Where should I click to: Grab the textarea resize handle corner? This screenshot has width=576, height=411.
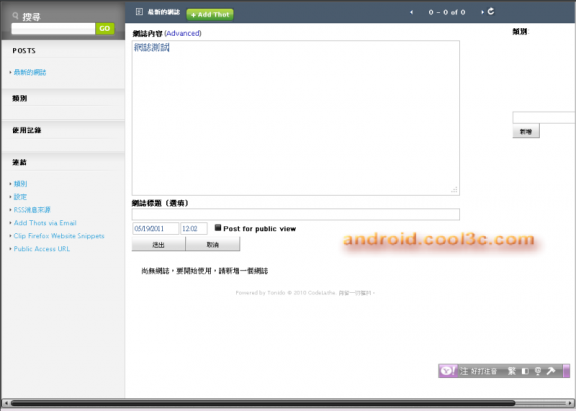coord(455,190)
